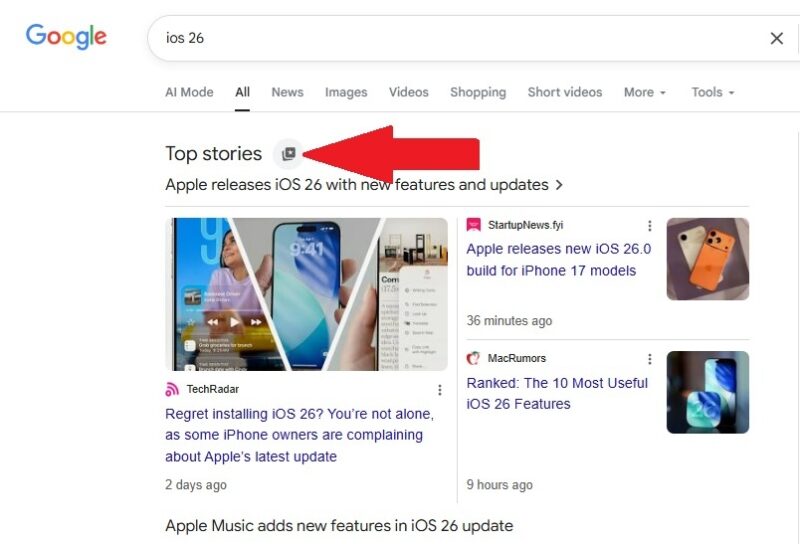Click the iOS 26 logo thumbnail

[x=708, y=392]
